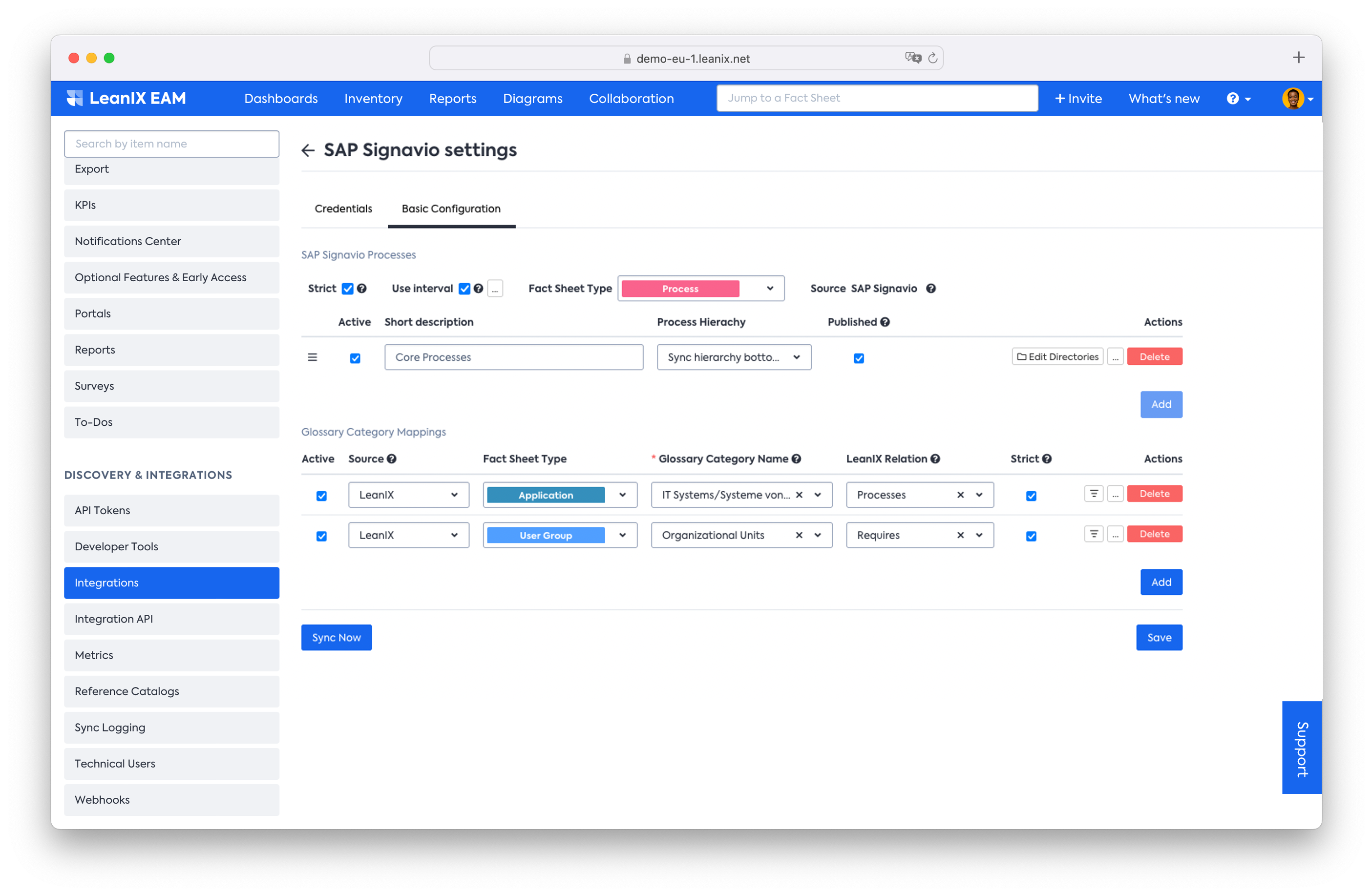Expand the IT Systems glossary category dropdown
The height and width of the screenshot is (895, 1372).
coord(818,495)
